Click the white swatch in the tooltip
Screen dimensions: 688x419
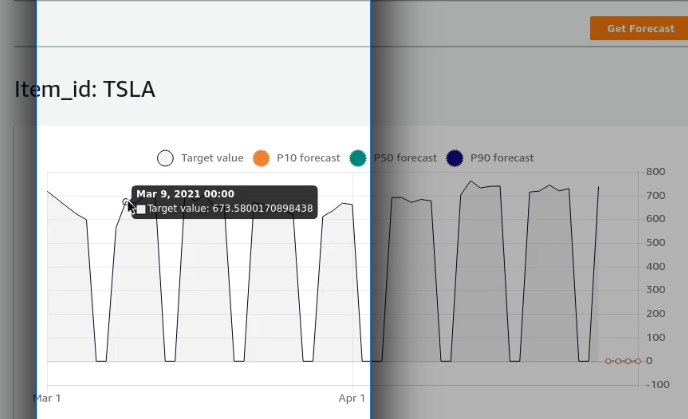(141, 210)
